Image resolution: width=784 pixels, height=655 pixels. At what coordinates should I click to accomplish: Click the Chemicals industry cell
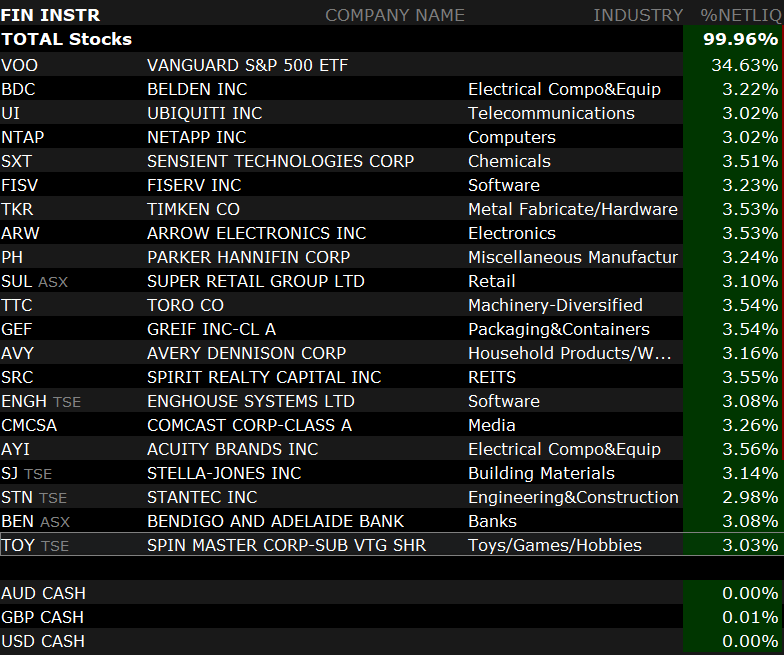[510, 161]
